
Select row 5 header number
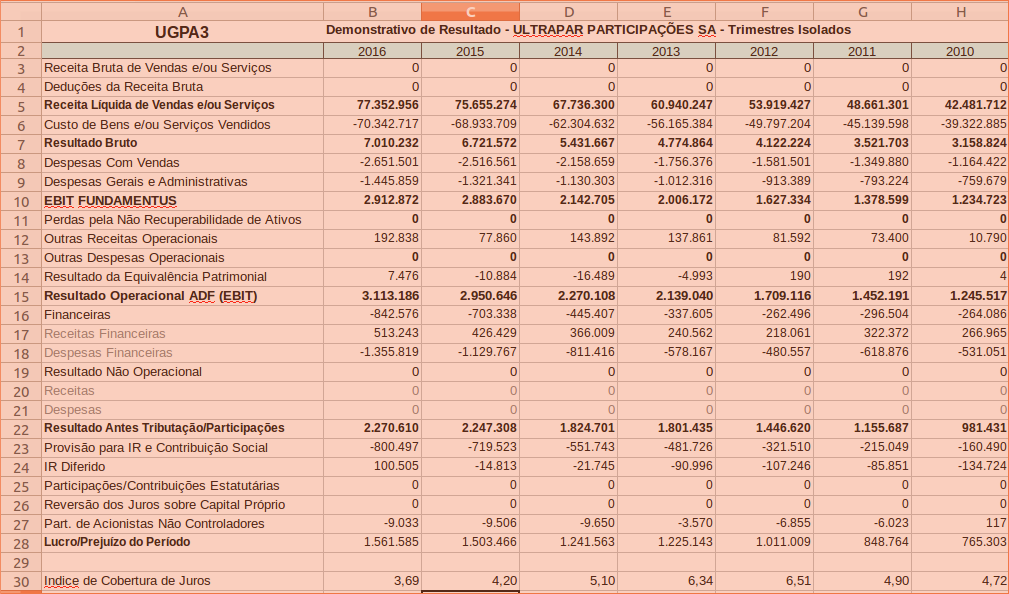pos(21,106)
